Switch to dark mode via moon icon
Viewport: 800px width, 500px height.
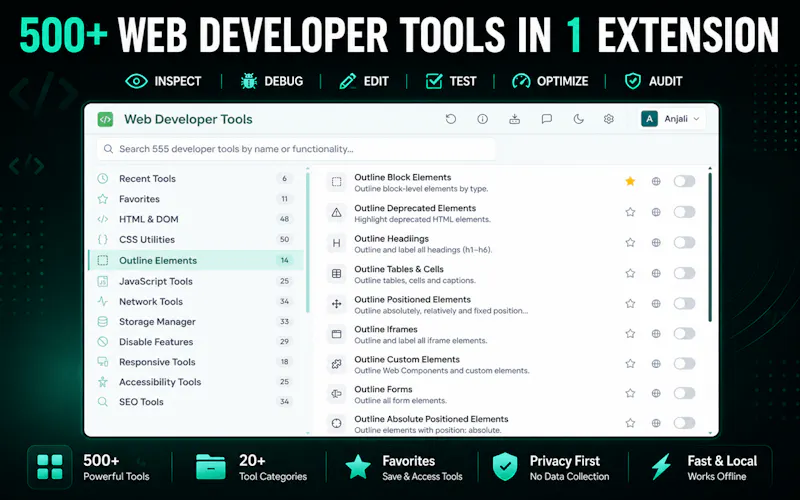click(578, 119)
